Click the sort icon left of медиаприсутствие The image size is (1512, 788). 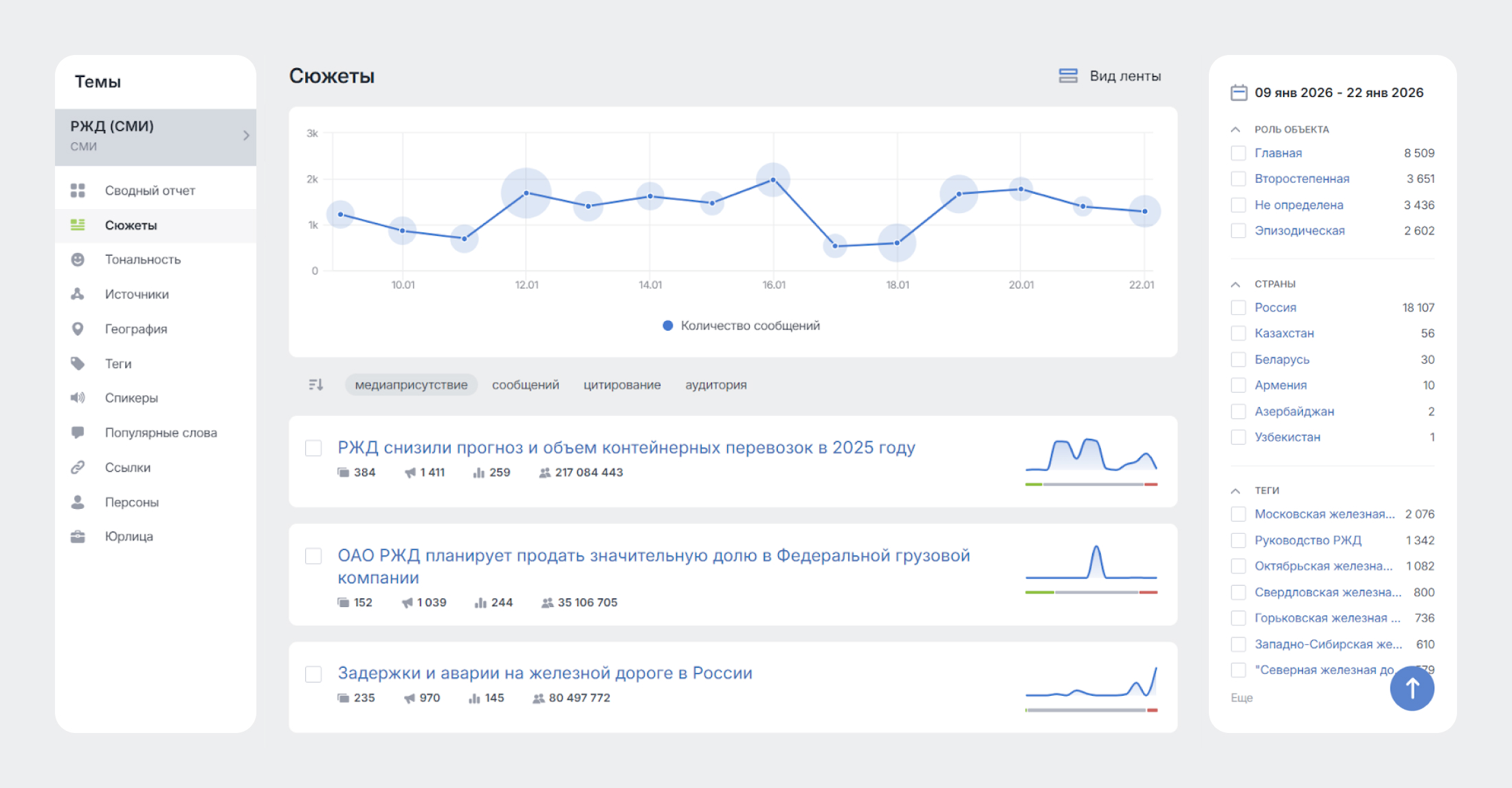pyautogui.click(x=316, y=384)
